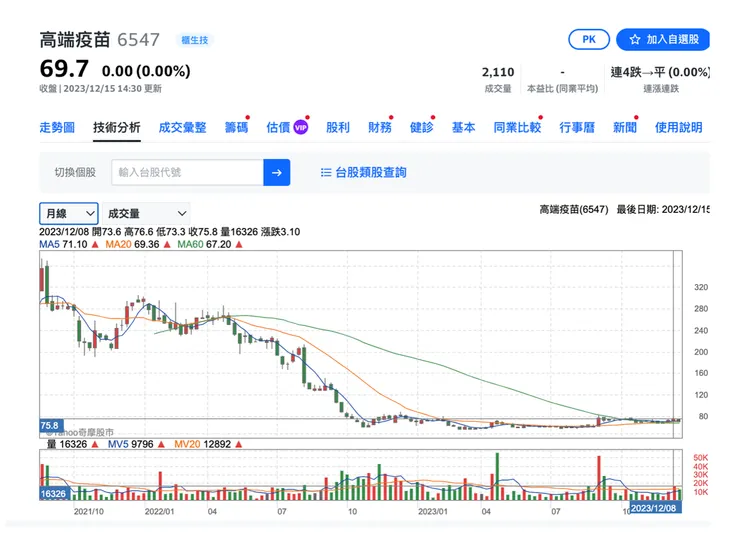Click the 連4跌→平 (0.00%) streak text

(660, 72)
